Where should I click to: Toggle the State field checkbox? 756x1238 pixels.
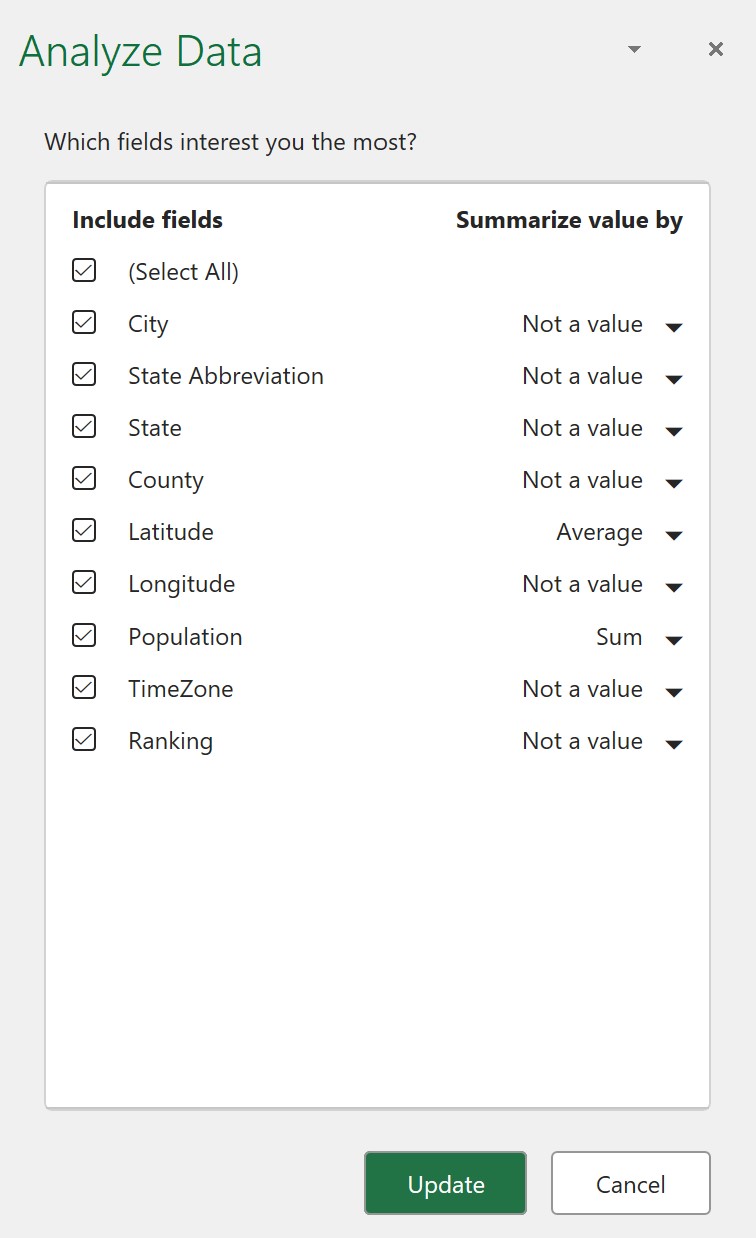[84, 426]
